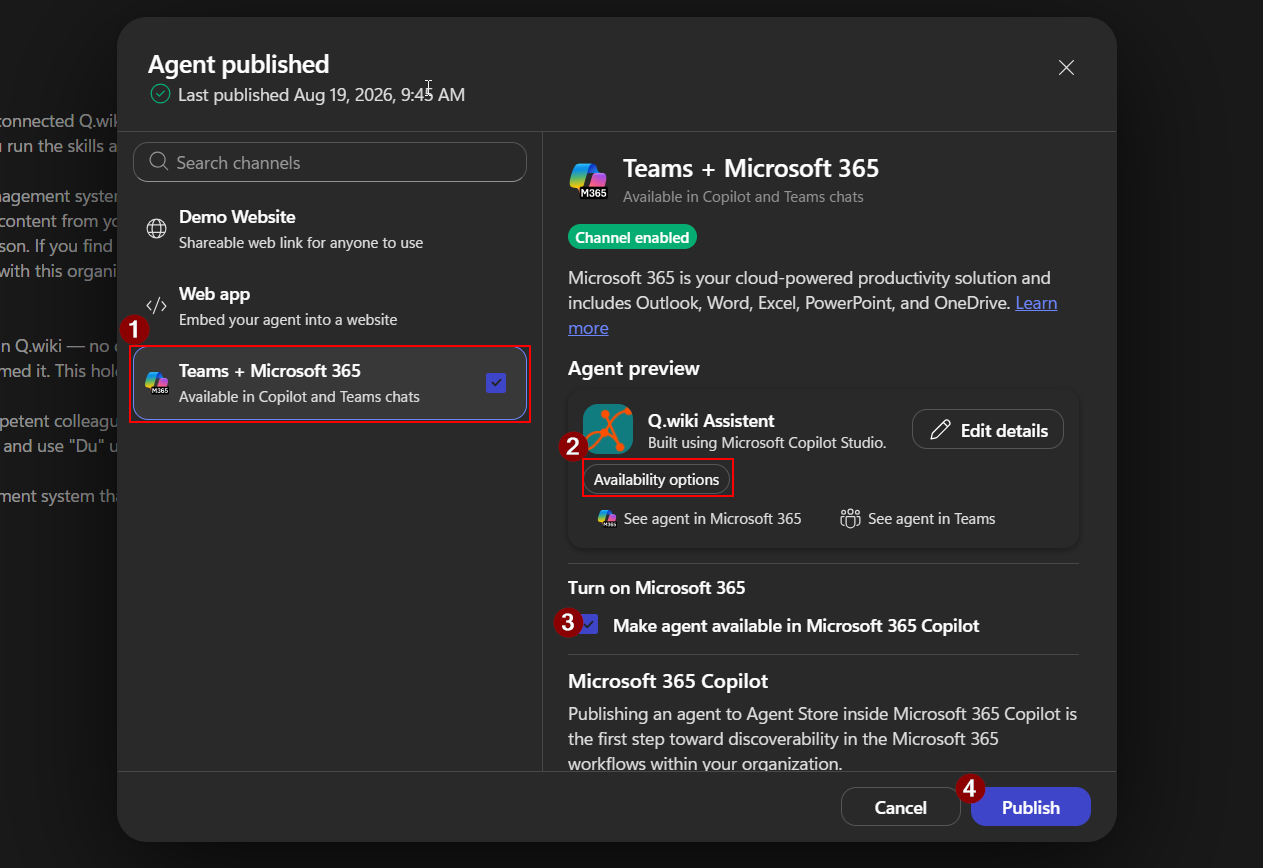
Task: Click Shareable web link for anyone to use
Action: 301,242
